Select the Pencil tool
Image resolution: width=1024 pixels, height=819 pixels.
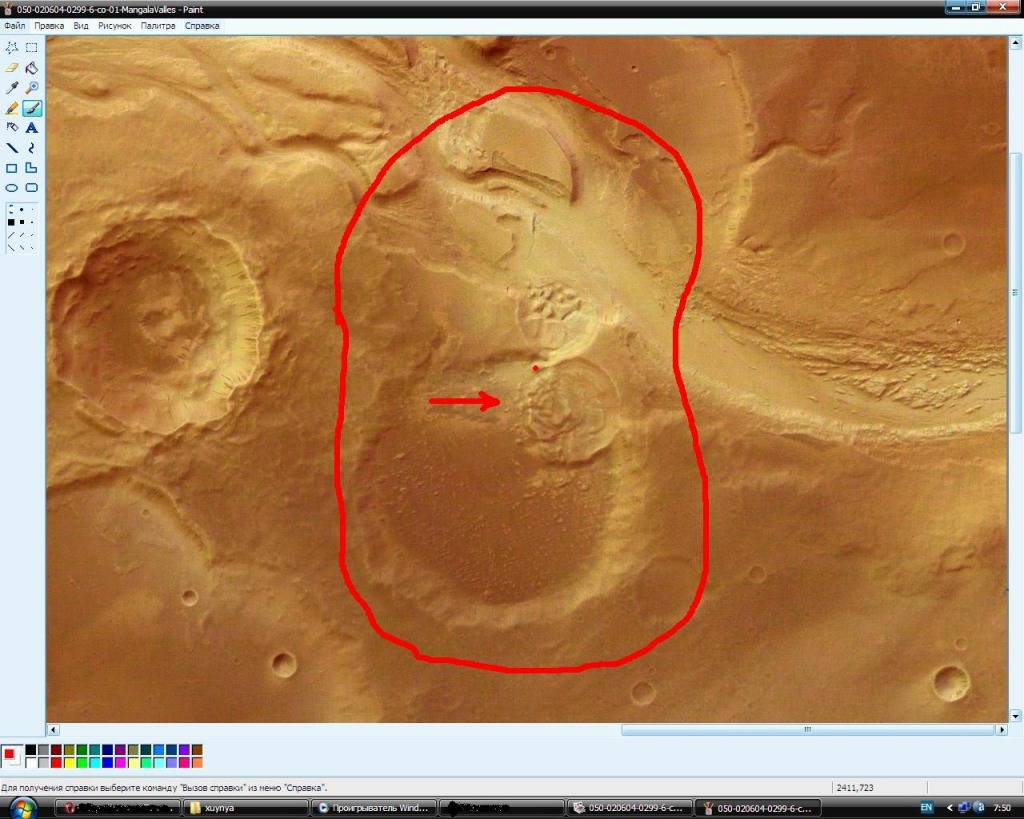(12, 108)
